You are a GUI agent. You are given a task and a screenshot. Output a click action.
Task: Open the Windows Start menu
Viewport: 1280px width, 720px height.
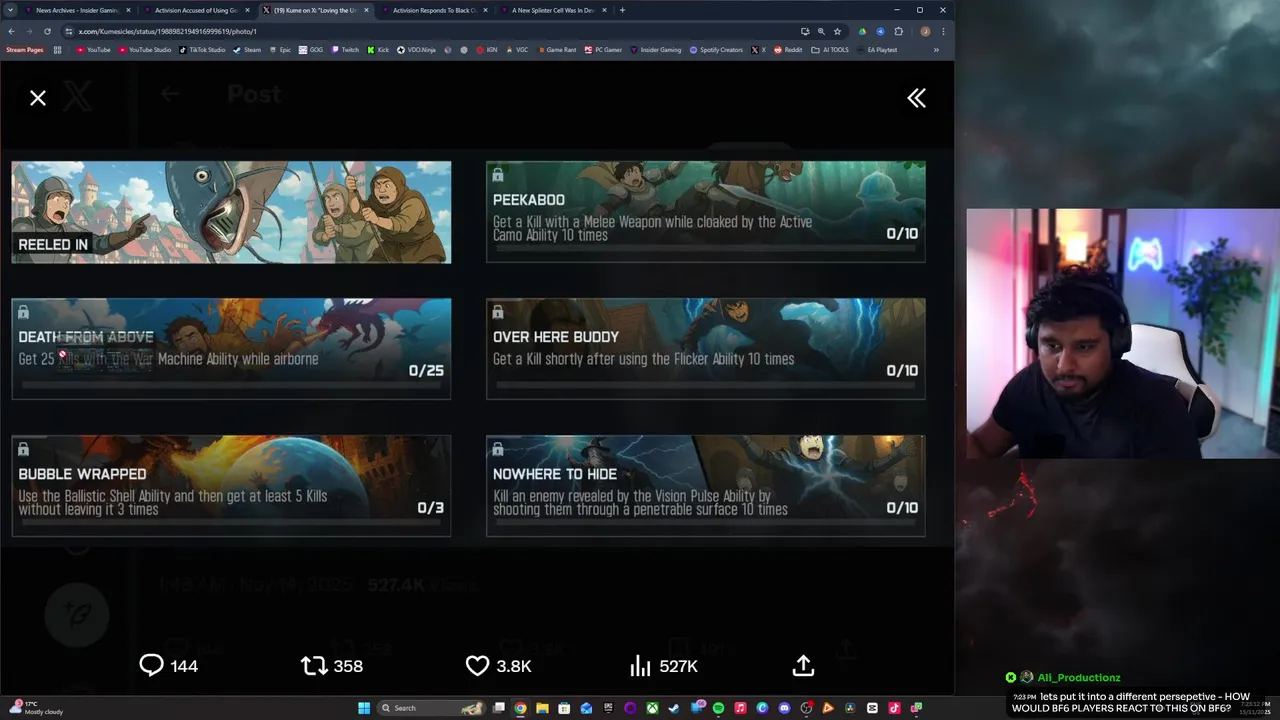(364, 708)
